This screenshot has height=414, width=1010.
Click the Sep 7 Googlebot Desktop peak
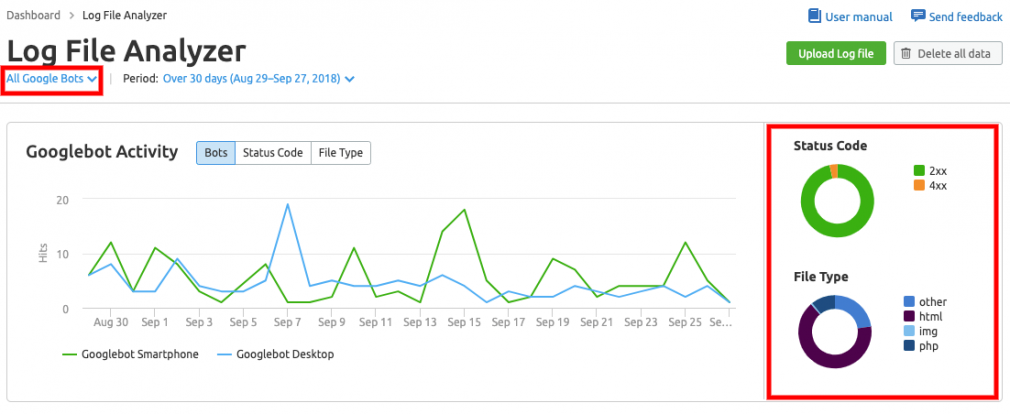287,204
